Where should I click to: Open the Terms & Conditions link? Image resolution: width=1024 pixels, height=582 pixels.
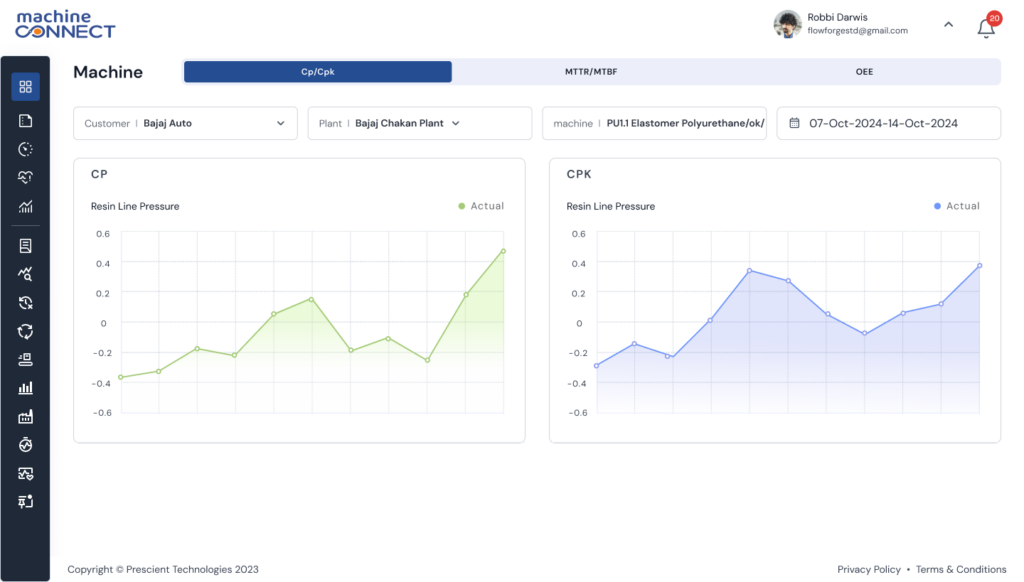click(960, 569)
